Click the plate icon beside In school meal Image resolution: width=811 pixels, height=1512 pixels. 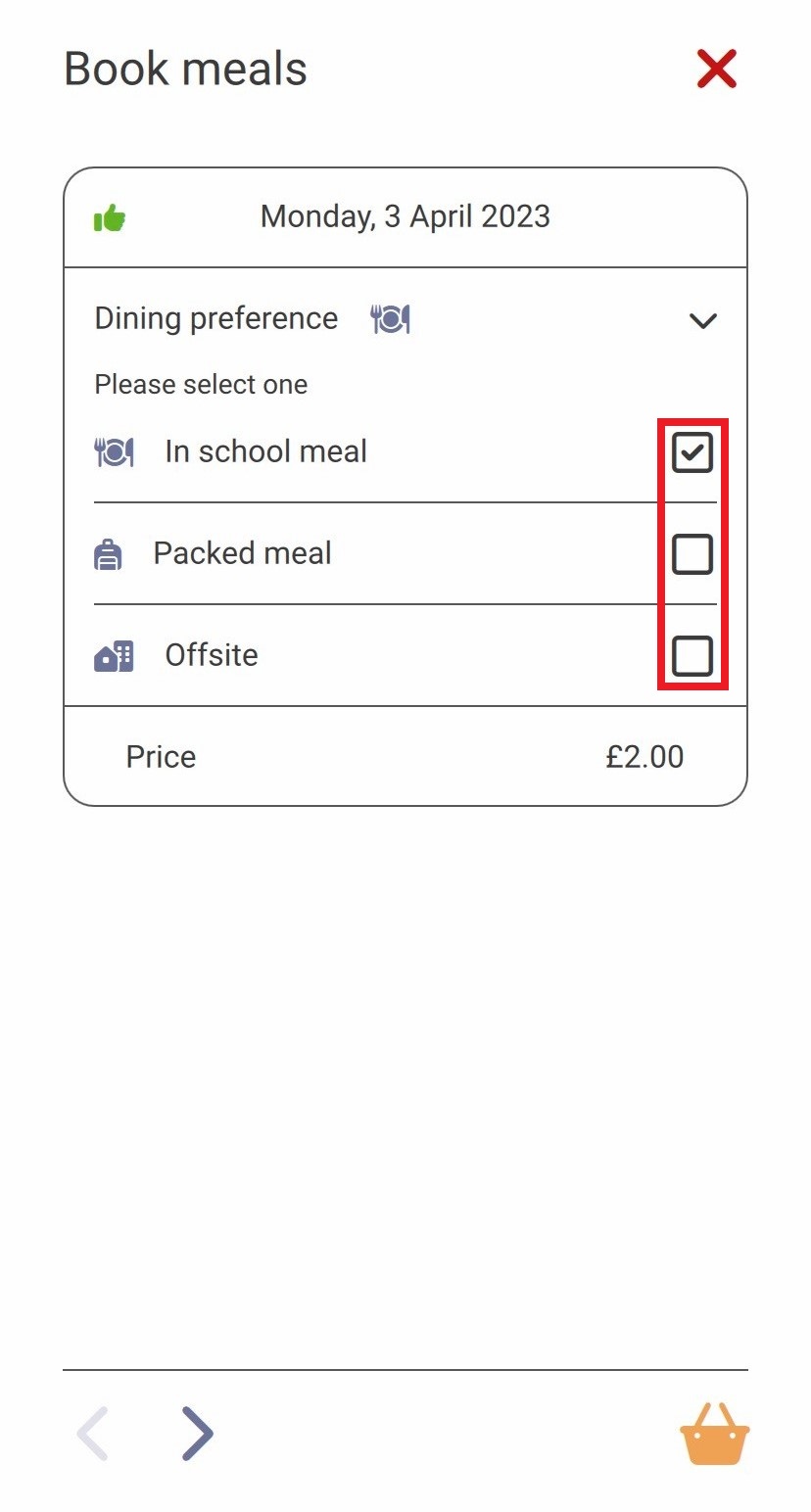114,451
